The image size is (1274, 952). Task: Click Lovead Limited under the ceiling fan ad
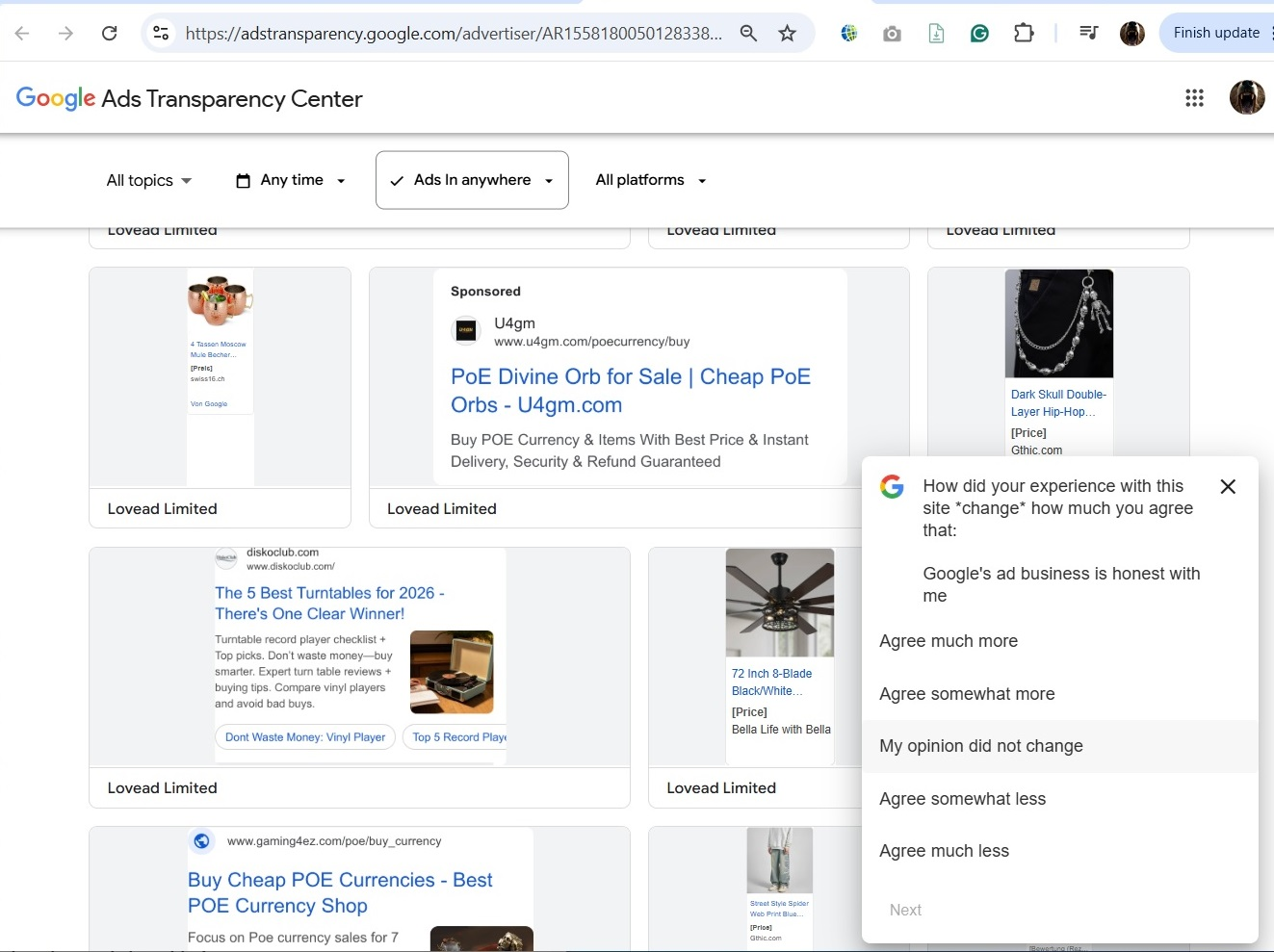point(721,787)
